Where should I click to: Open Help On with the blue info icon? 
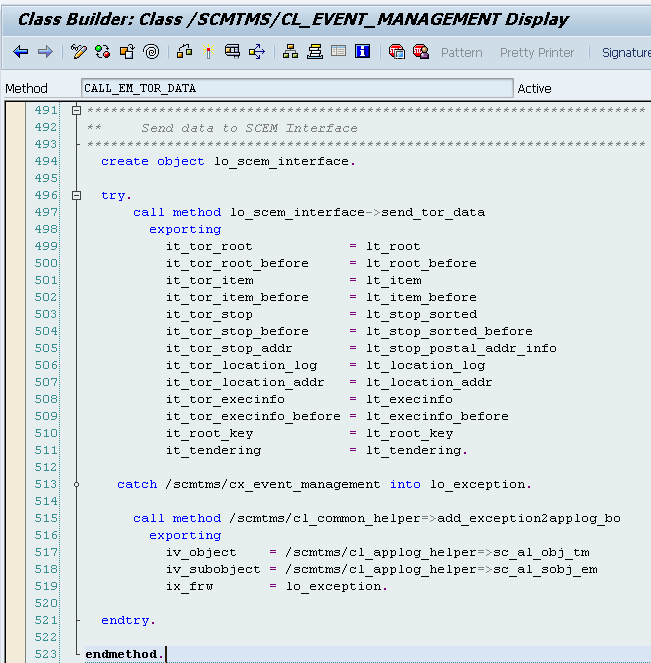(x=362, y=52)
